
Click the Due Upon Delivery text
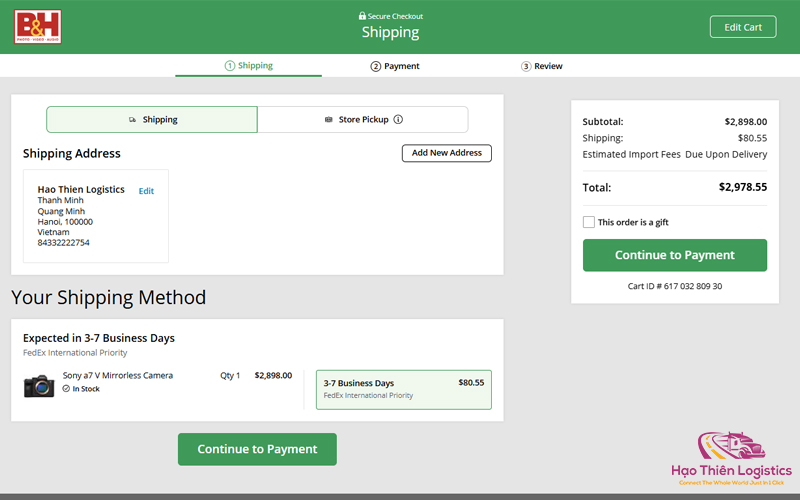pos(726,155)
